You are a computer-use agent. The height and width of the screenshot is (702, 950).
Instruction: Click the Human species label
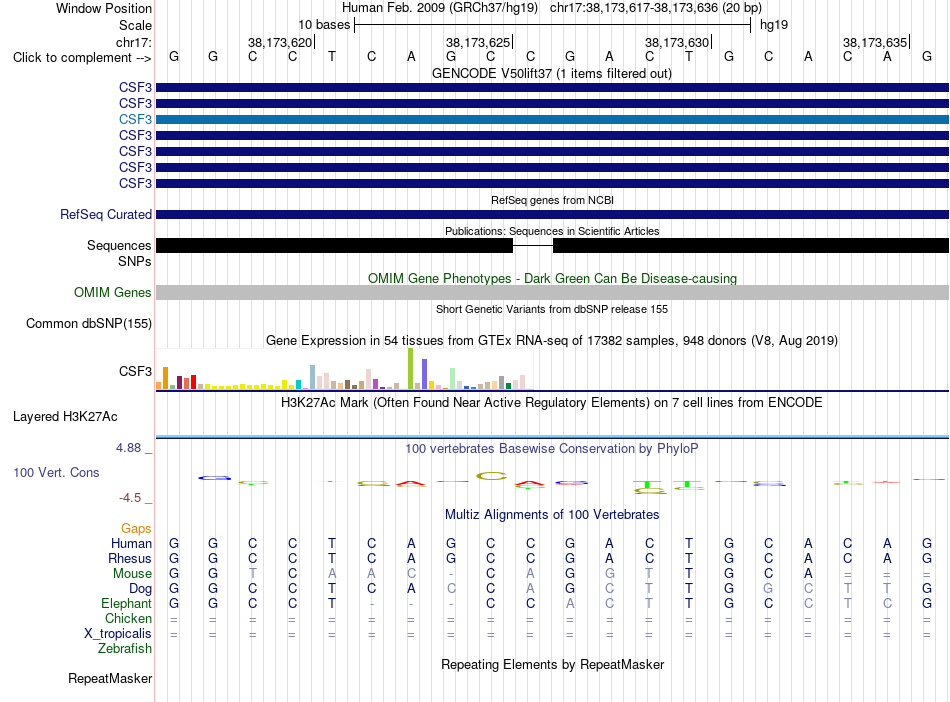[131, 543]
